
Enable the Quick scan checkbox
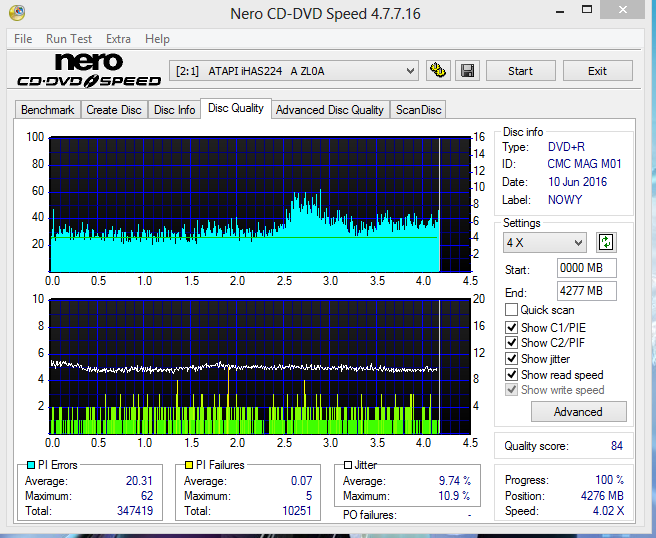click(x=511, y=310)
